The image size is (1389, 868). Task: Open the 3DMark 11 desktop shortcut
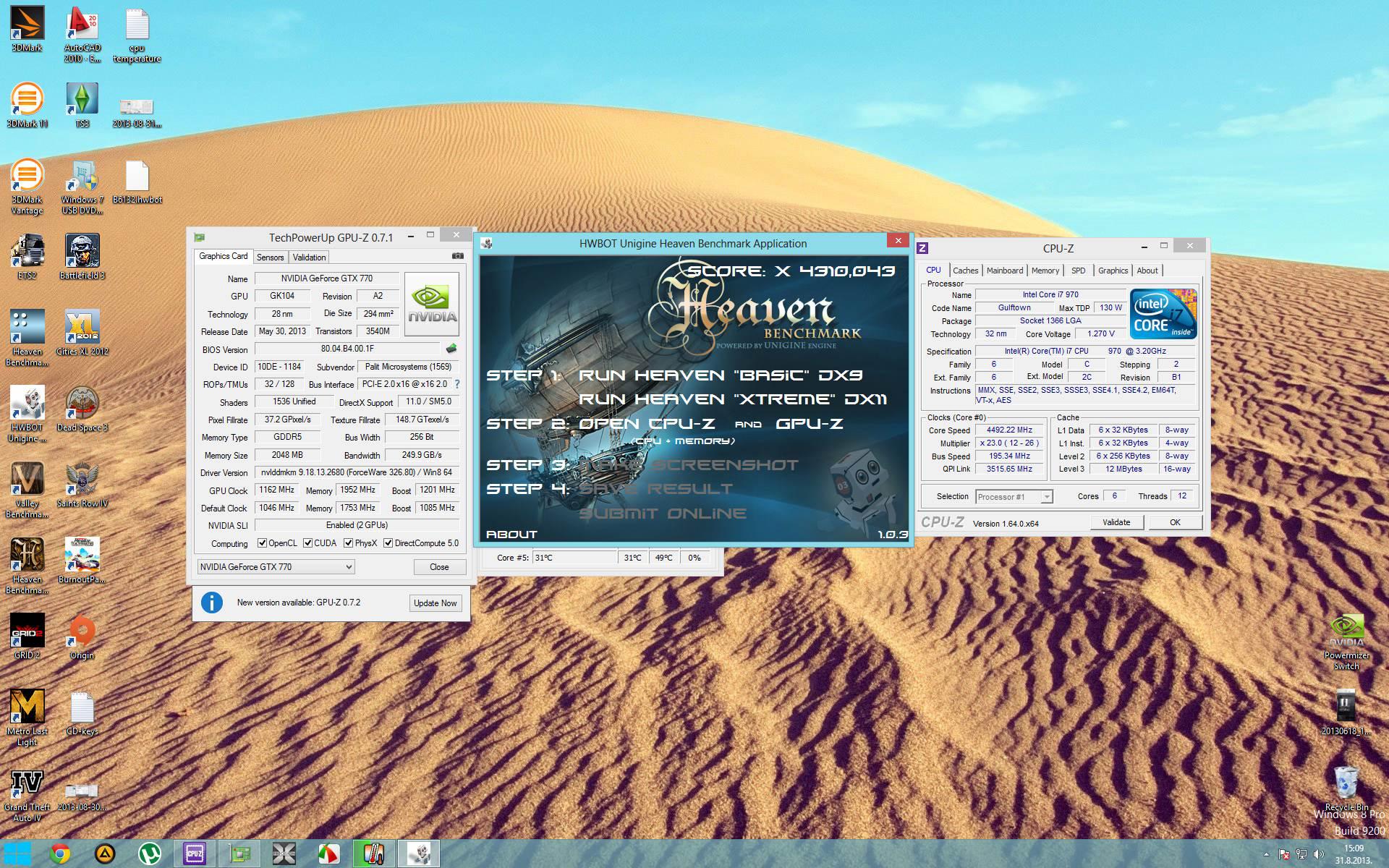(27, 105)
